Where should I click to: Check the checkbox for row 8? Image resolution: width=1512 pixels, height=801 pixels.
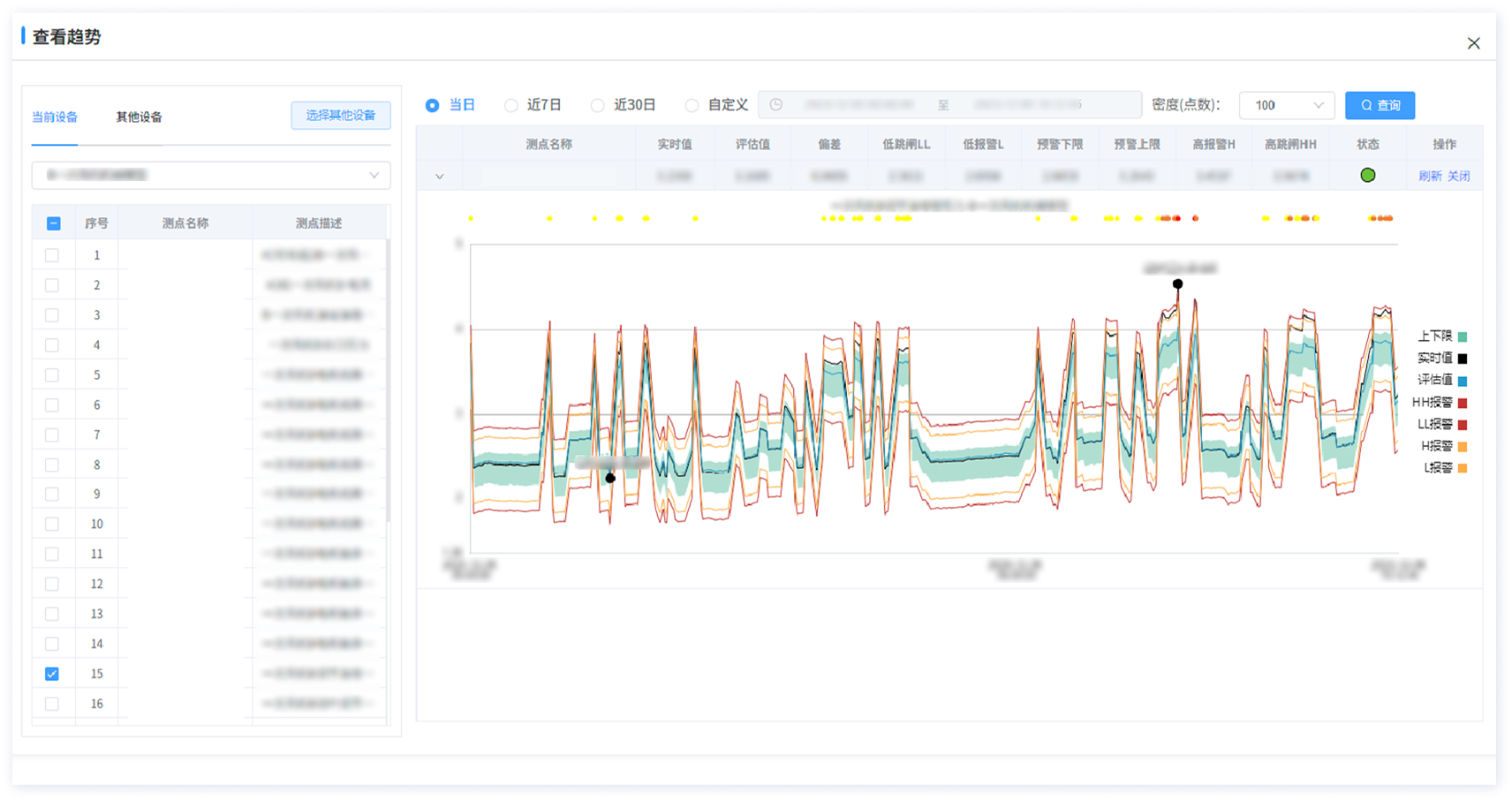52,465
